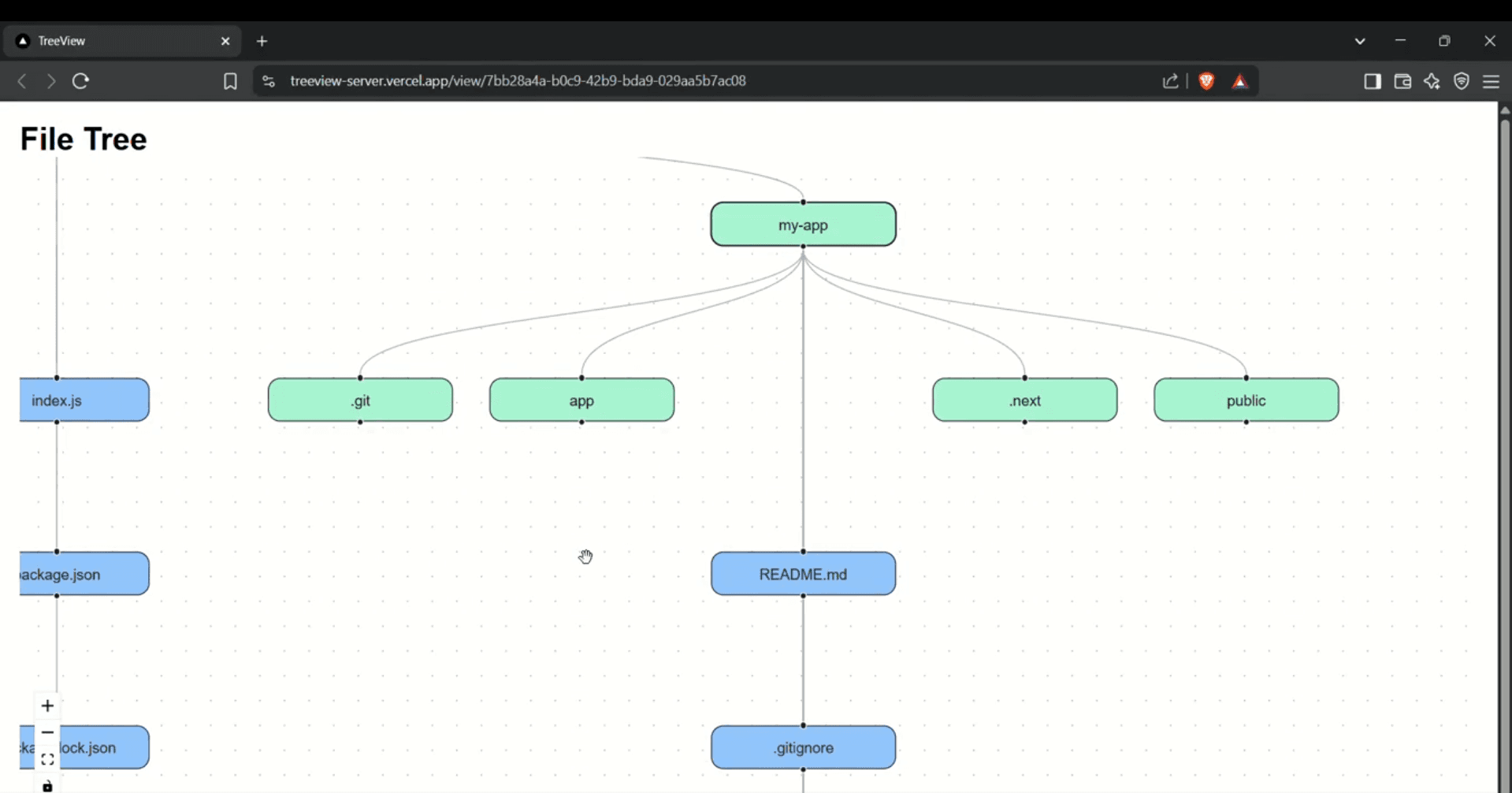Open a new browser tab
The width and height of the screenshot is (1512, 793).
262,41
